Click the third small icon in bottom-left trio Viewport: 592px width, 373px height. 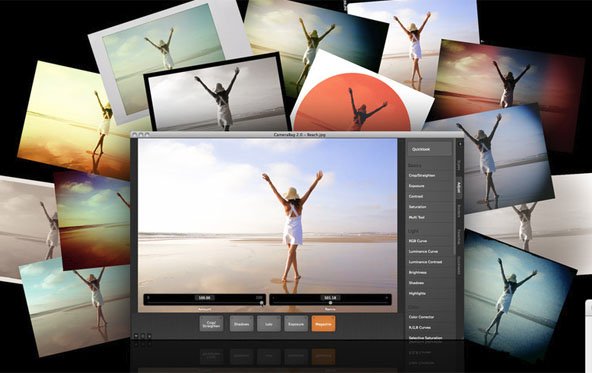coord(149,336)
